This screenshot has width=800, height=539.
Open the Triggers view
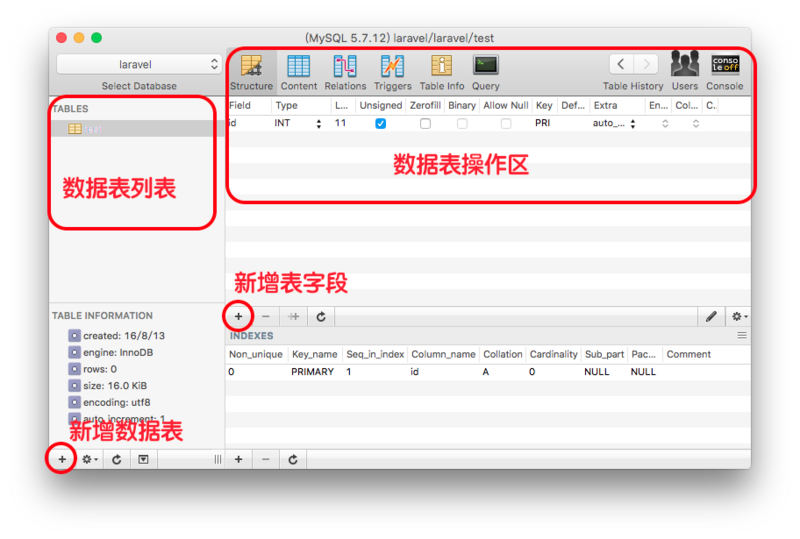392,72
